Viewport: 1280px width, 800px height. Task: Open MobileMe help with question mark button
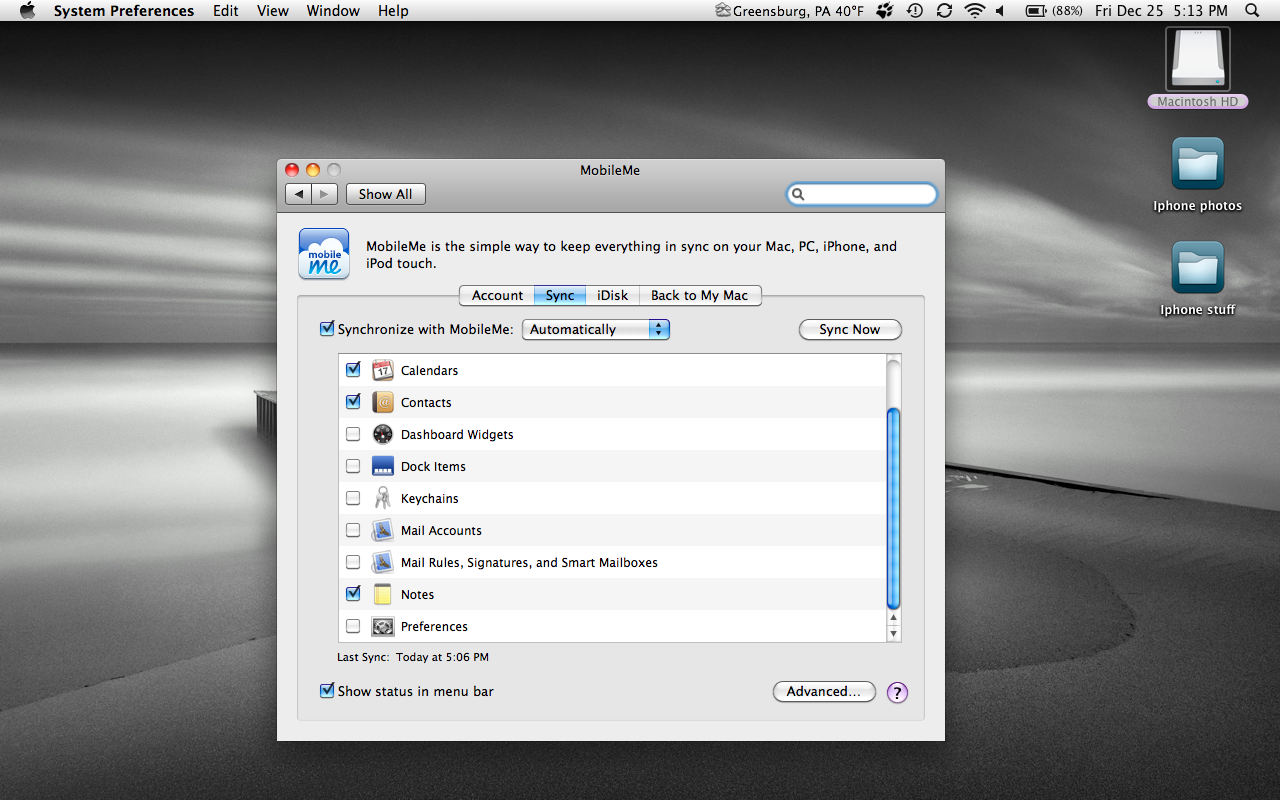[x=897, y=692]
